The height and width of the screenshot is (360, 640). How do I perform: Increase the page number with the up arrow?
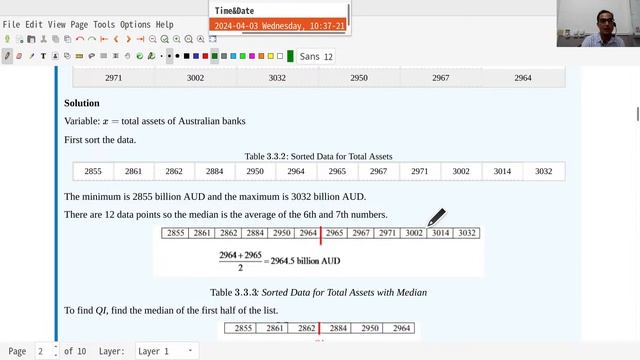tap(56, 347)
